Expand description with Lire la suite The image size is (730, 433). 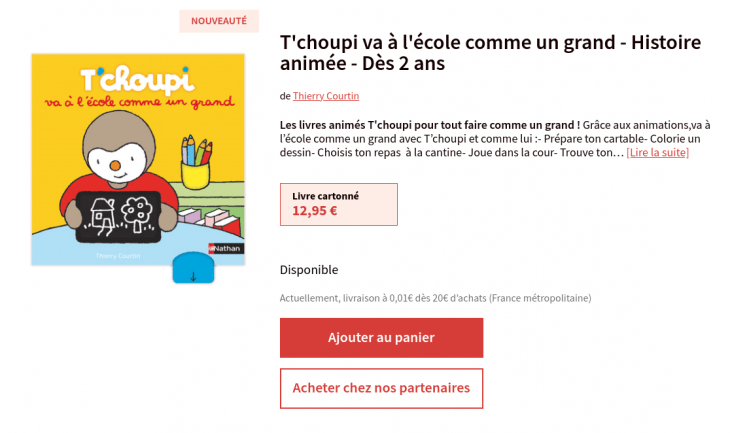coord(657,152)
